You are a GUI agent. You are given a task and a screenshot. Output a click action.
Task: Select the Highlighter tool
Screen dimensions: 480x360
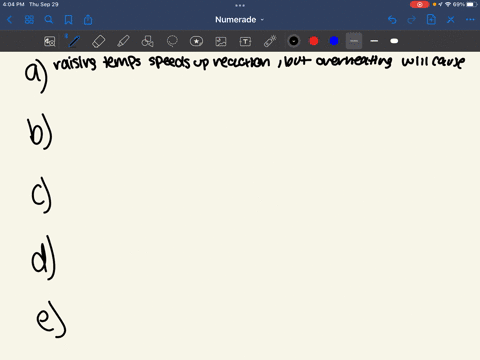[123, 41]
